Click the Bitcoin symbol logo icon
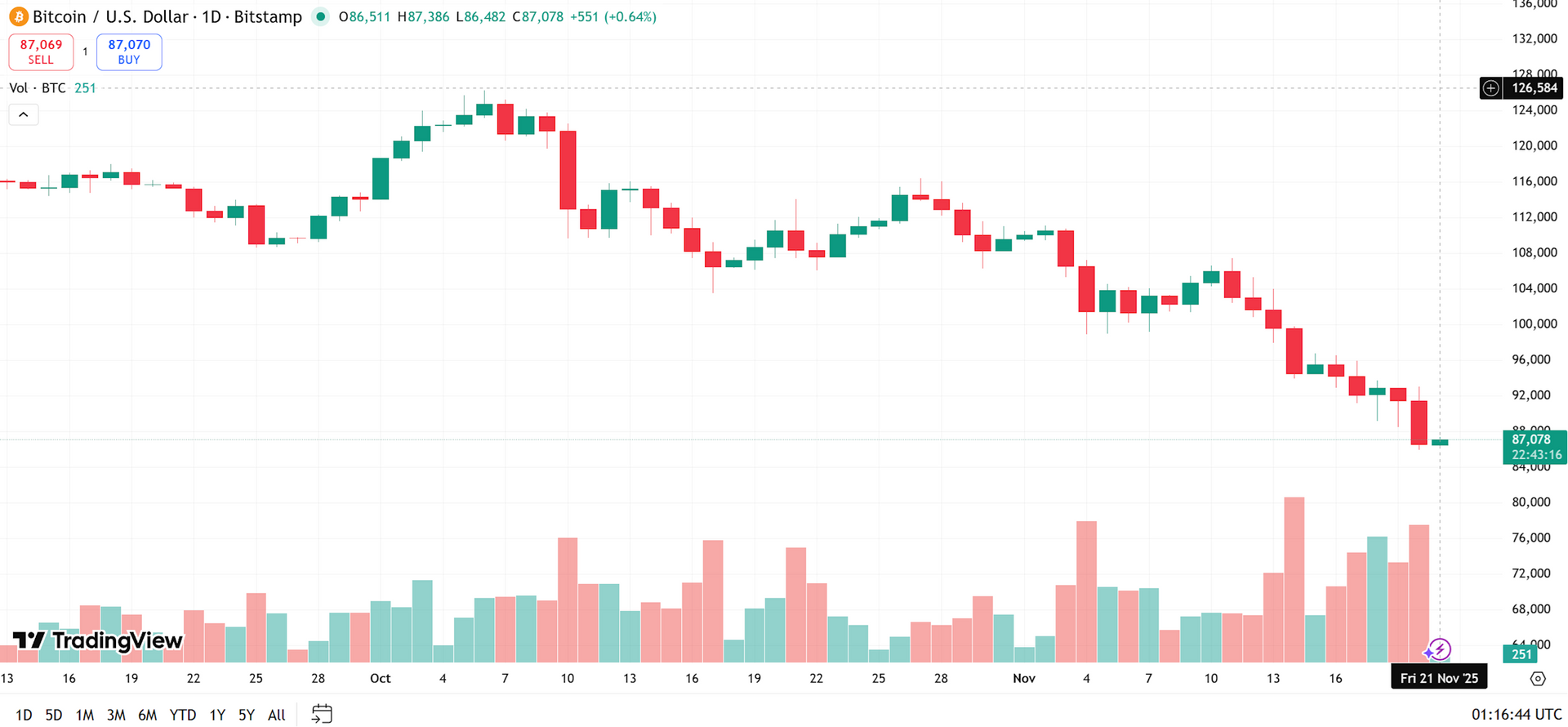The height and width of the screenshot is (727, 1568). pos(18,16)
